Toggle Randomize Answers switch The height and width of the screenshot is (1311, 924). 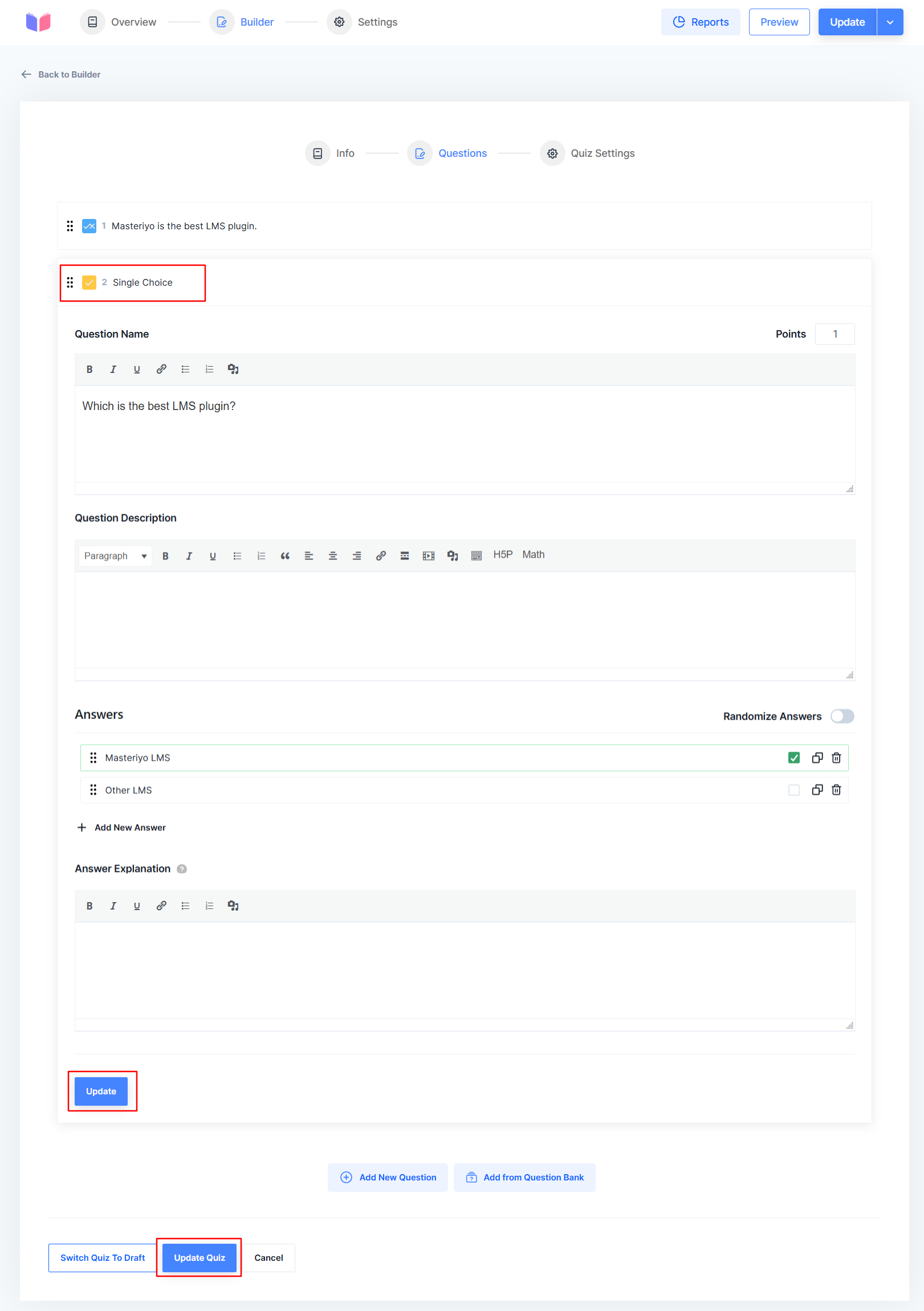842,716
